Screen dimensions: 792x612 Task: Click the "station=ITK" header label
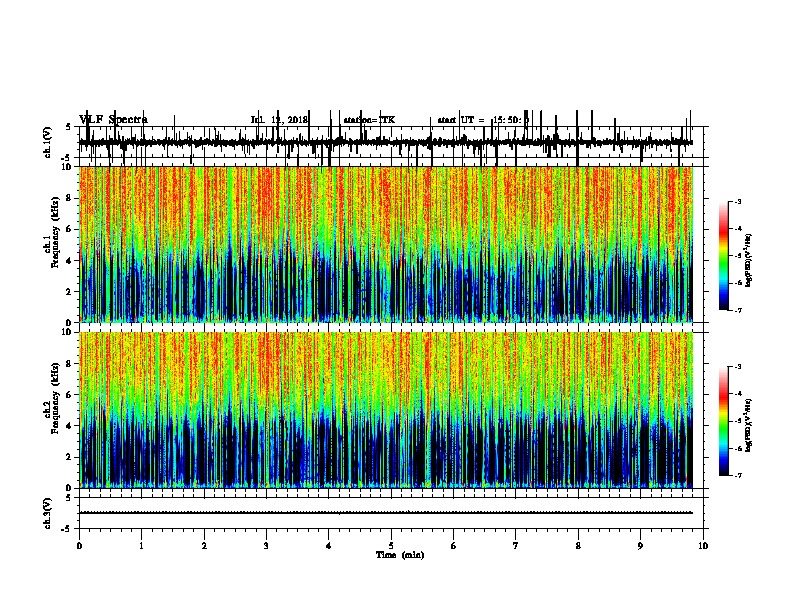(x=369, y=120)
